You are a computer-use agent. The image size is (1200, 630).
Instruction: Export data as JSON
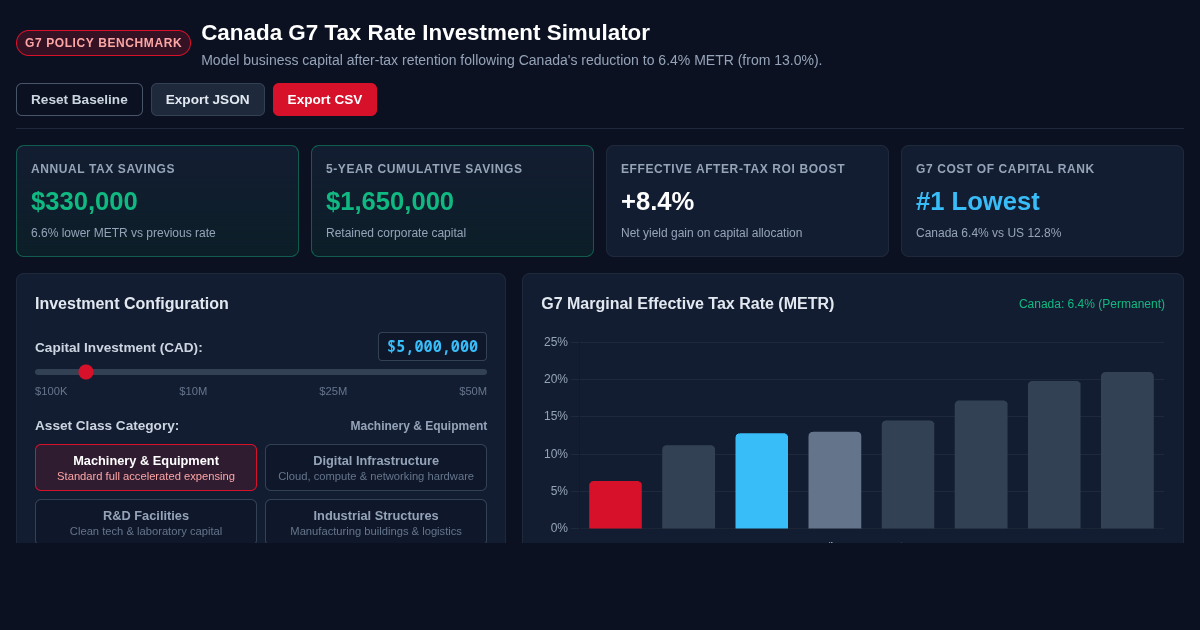click(208, 99)
